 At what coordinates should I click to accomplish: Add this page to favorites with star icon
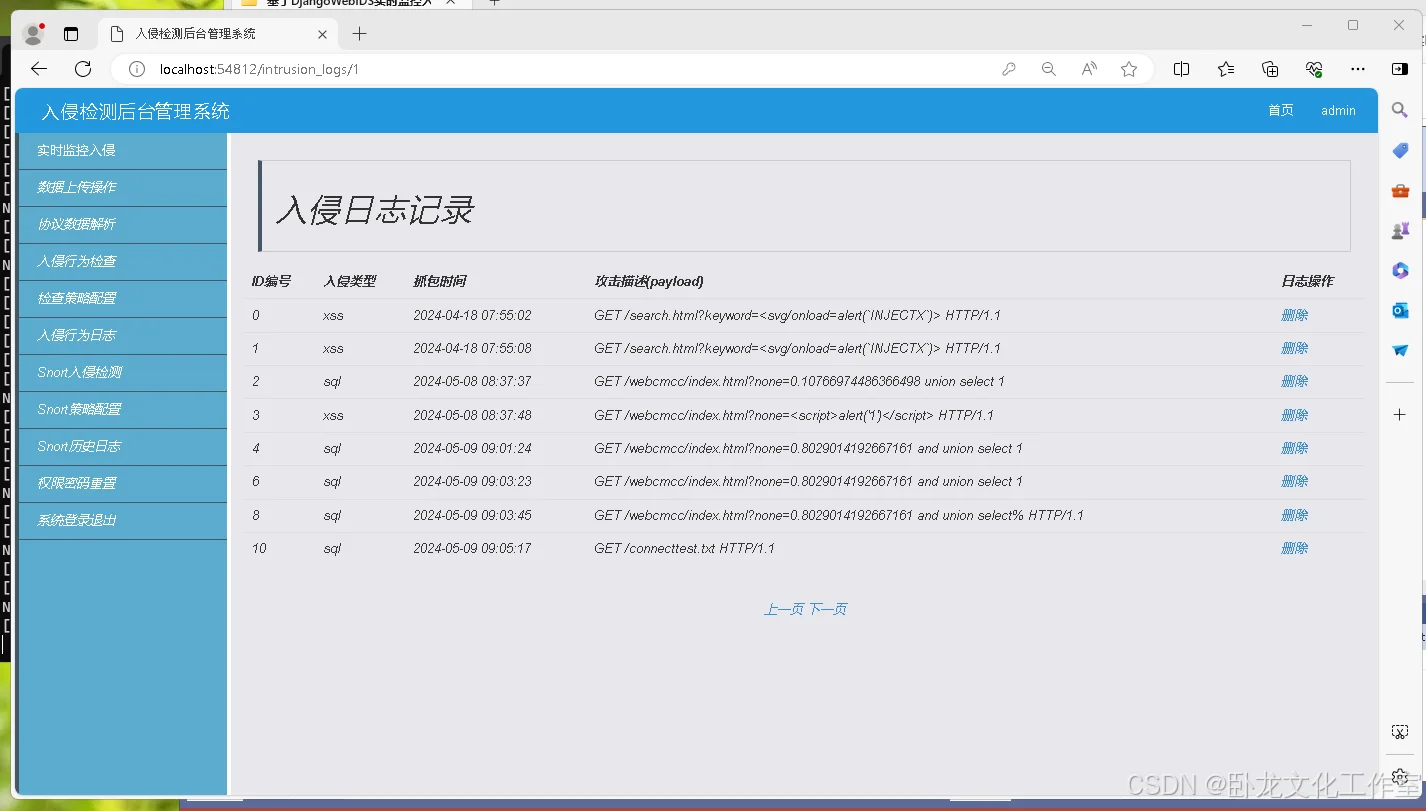click(1129, 68)
